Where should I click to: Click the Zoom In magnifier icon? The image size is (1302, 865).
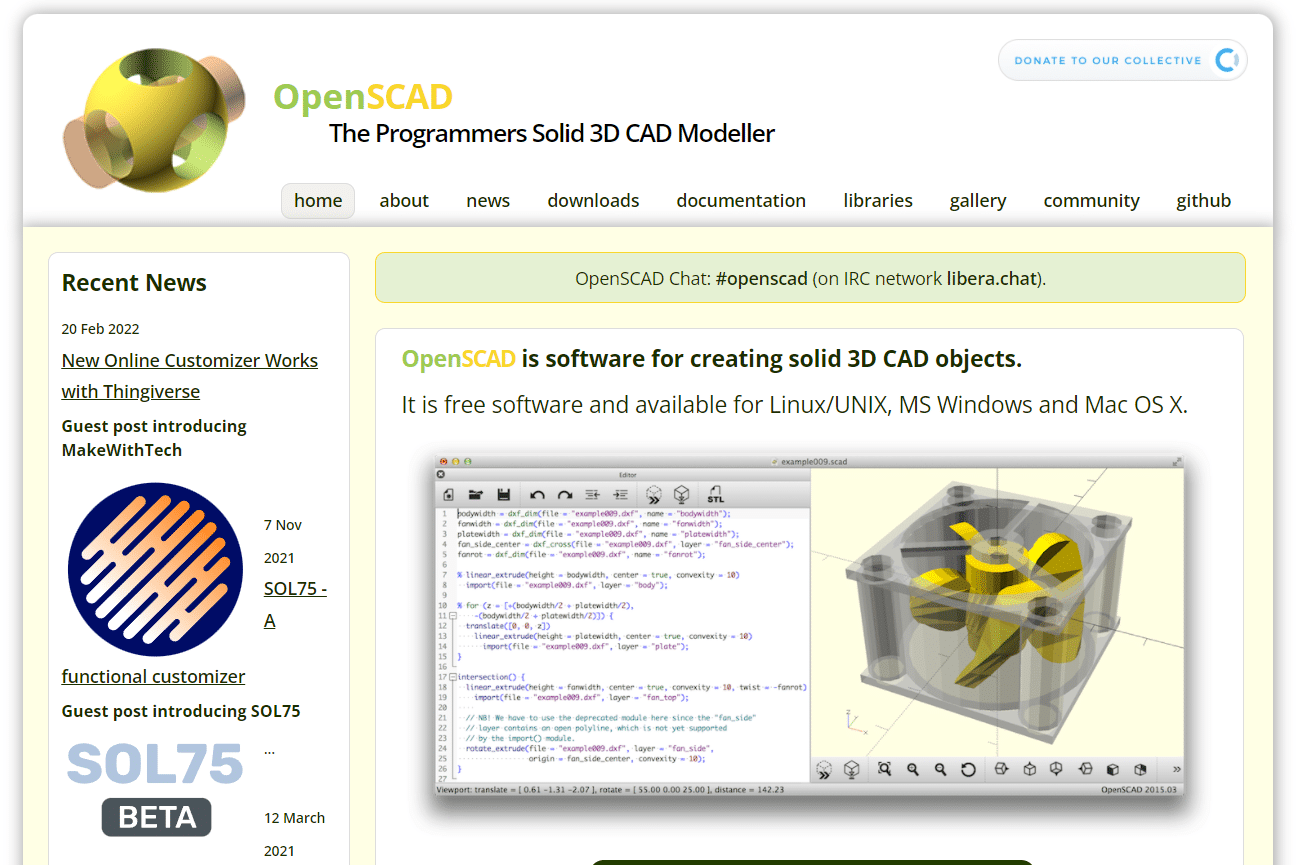click(913, 769)
